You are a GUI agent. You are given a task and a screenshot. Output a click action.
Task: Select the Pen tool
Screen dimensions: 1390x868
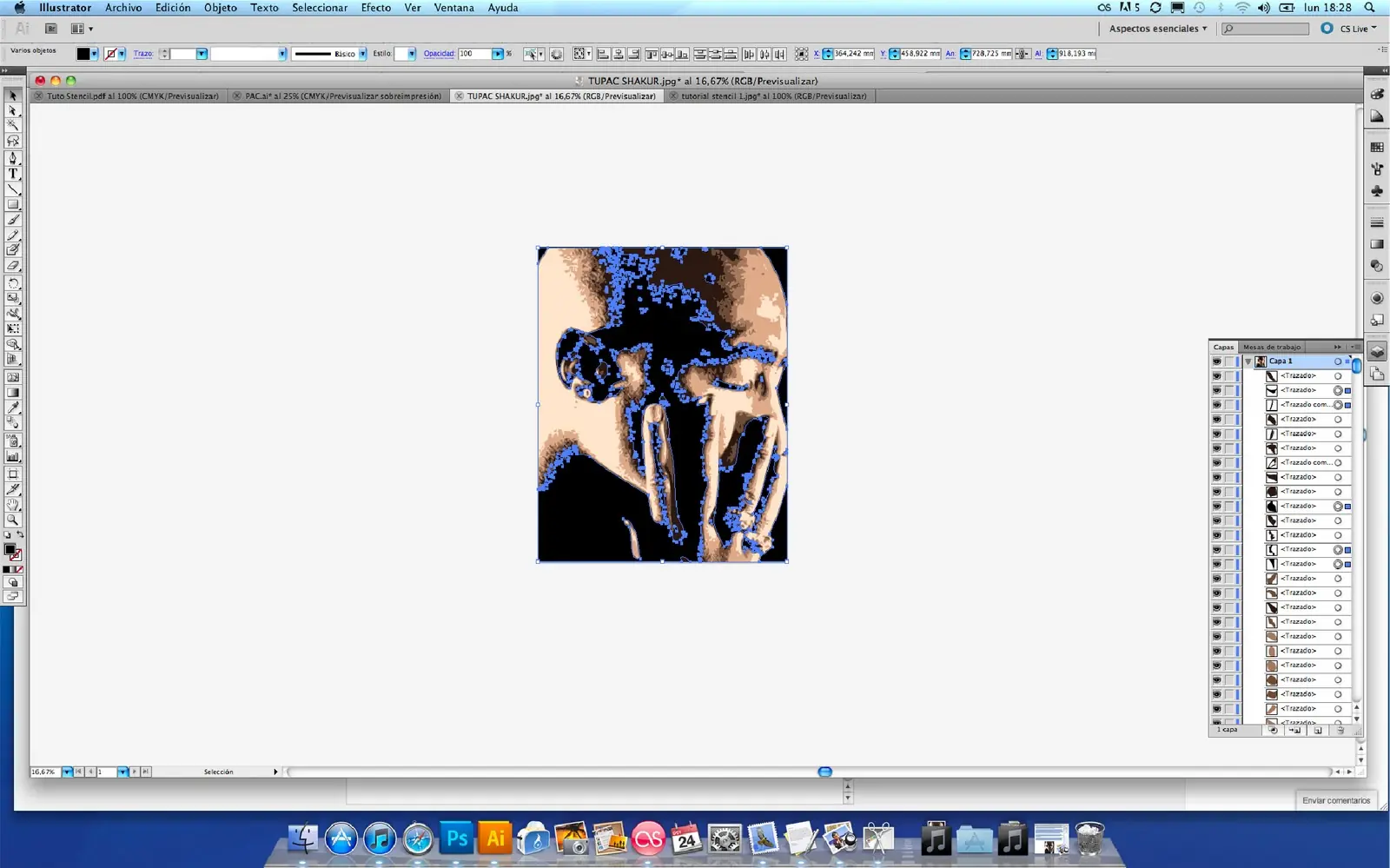pyautogui.click(x=13, y=158)
